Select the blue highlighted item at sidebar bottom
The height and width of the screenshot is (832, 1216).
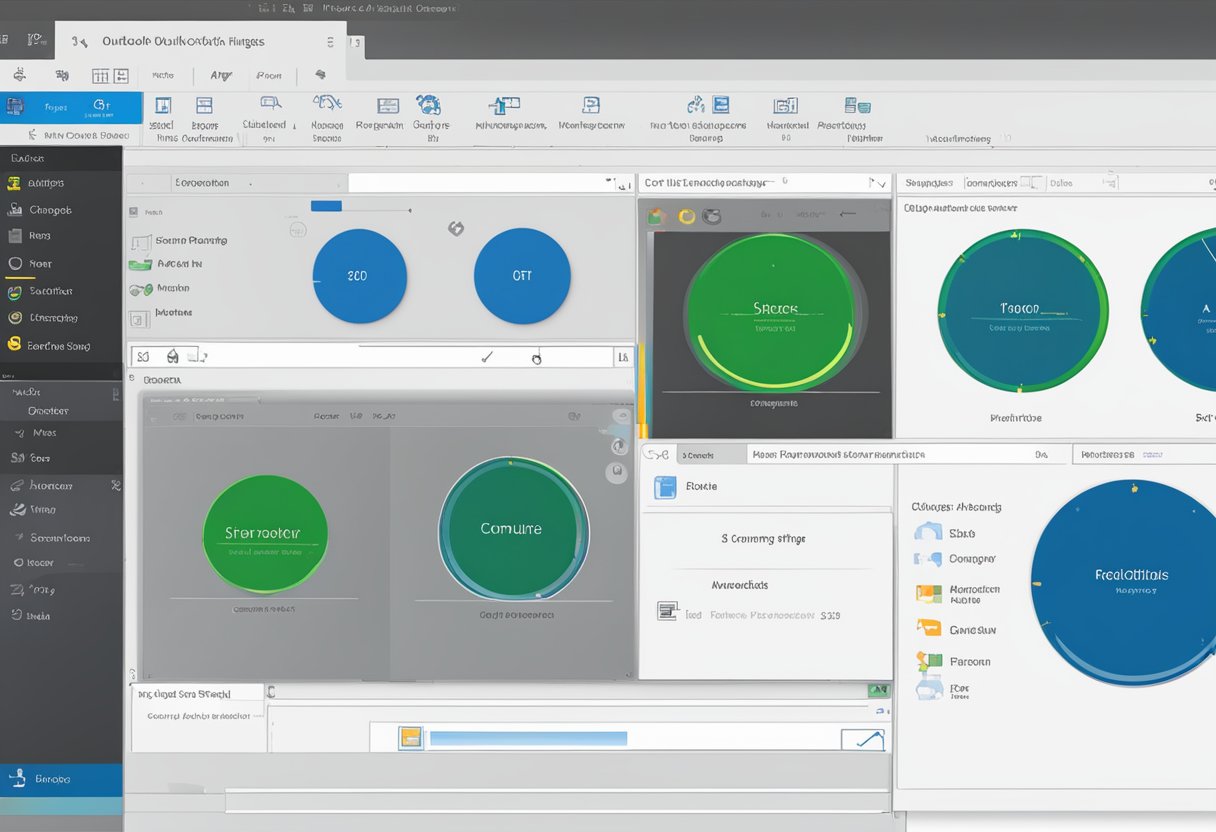point(61,780)
